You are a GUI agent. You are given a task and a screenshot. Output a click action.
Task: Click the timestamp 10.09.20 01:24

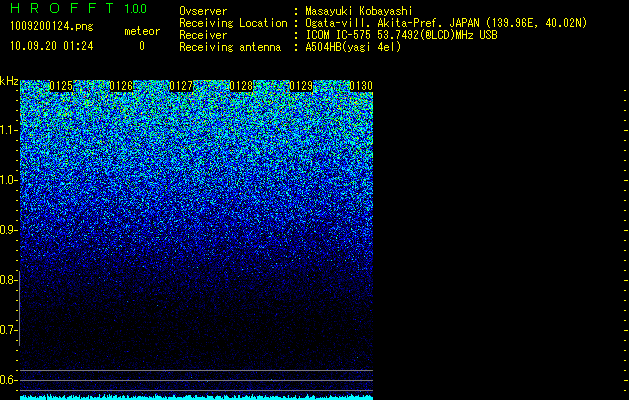(x=52, y=46)
